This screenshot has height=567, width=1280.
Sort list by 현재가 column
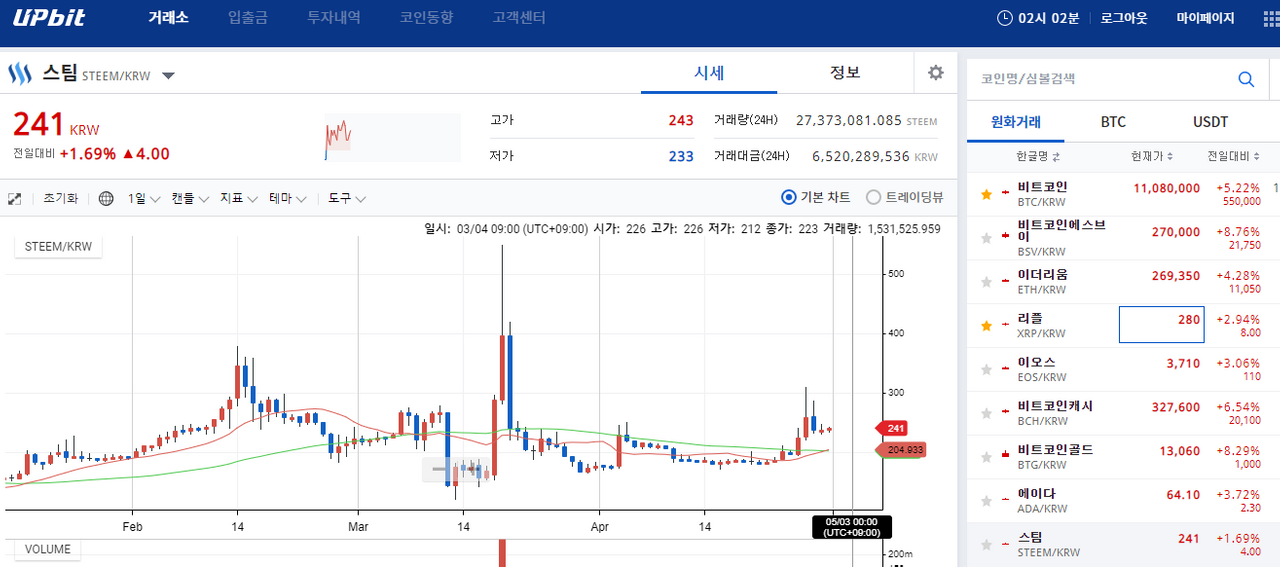(1152, 157)
